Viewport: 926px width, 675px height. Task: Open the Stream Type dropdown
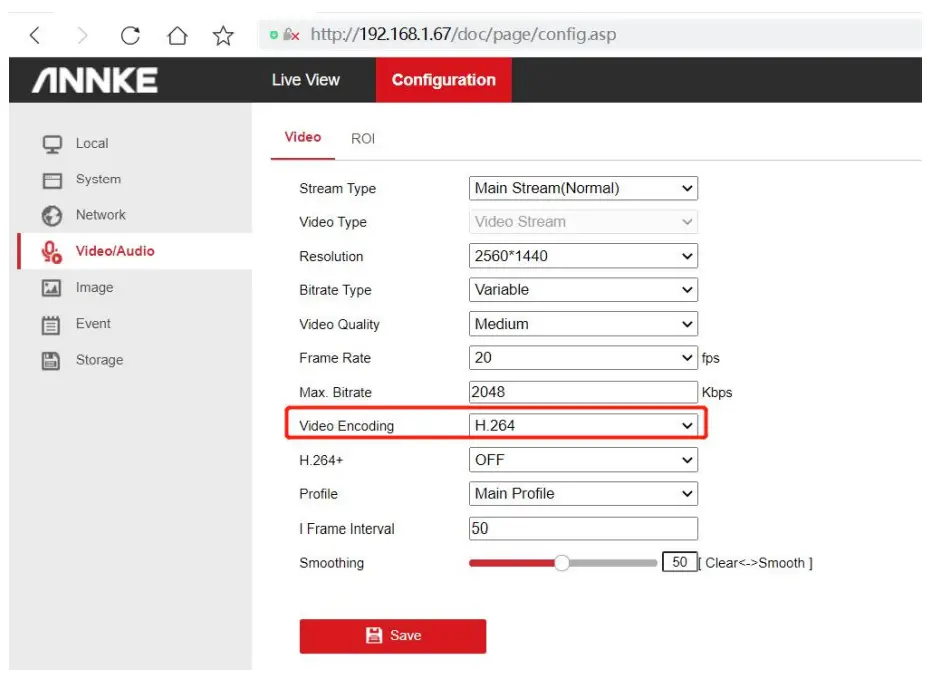coord(583,188)
